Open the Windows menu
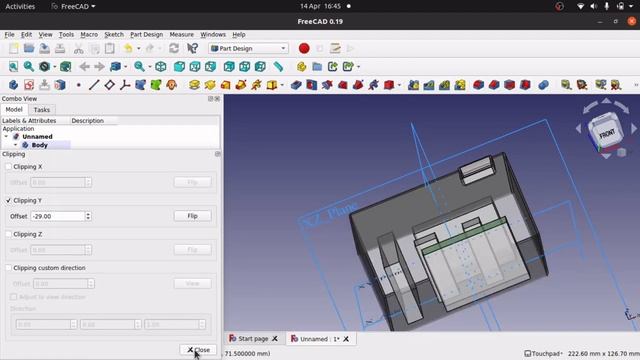The height and width of the screenshot is (360, 640). tap(213, 35)
